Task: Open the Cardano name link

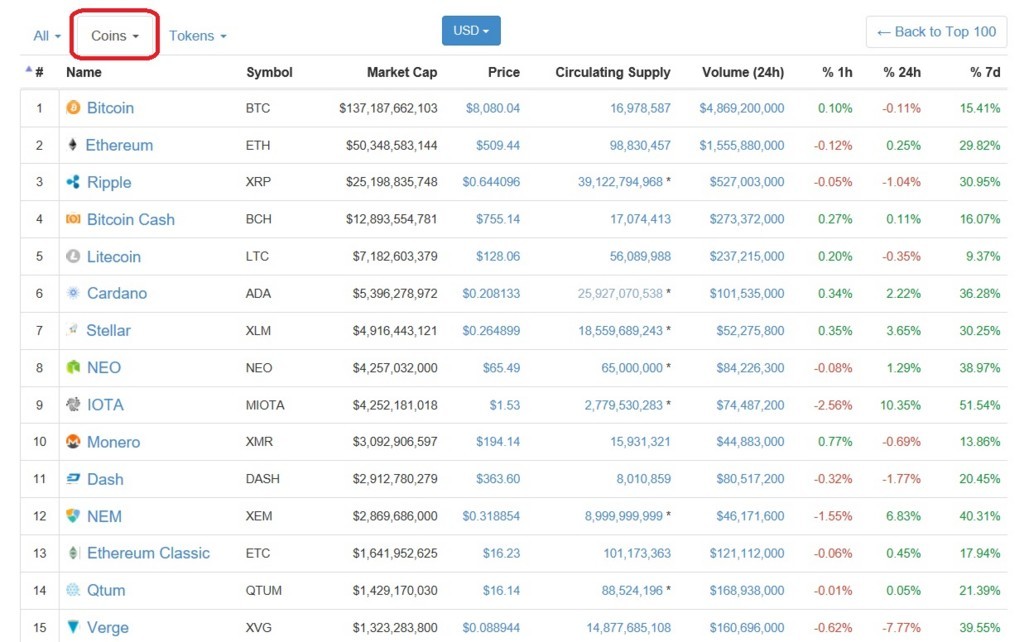Action: coord(117,293)
